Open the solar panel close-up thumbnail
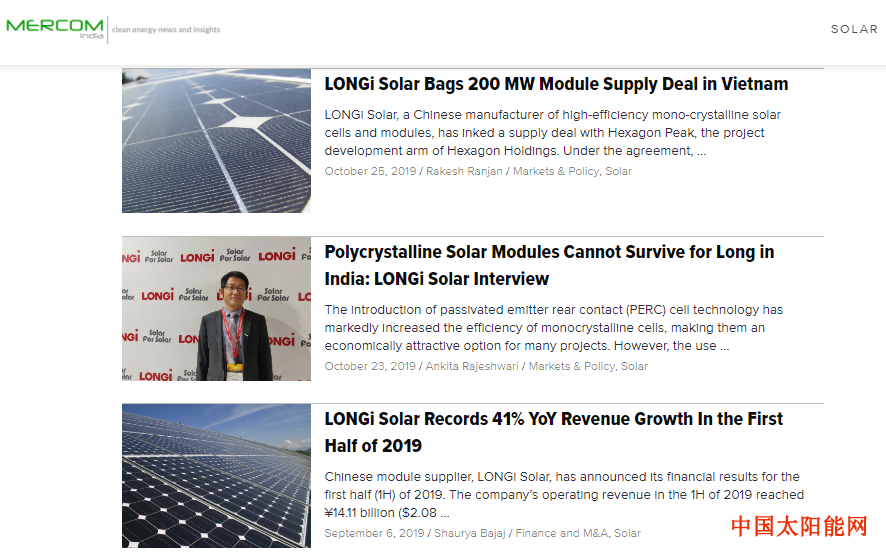Screen dimensions: 886x557 (216, 140)
